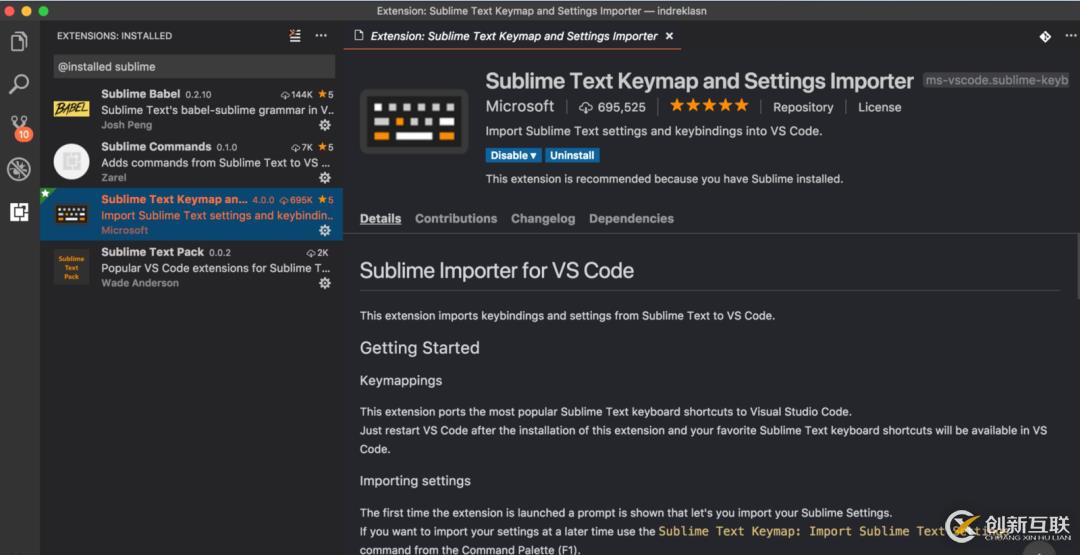Click gear icon for Sublime Babel
The height and width of the screenshot is (555, 1080).
pyautogui.click(x=324, y=125)
